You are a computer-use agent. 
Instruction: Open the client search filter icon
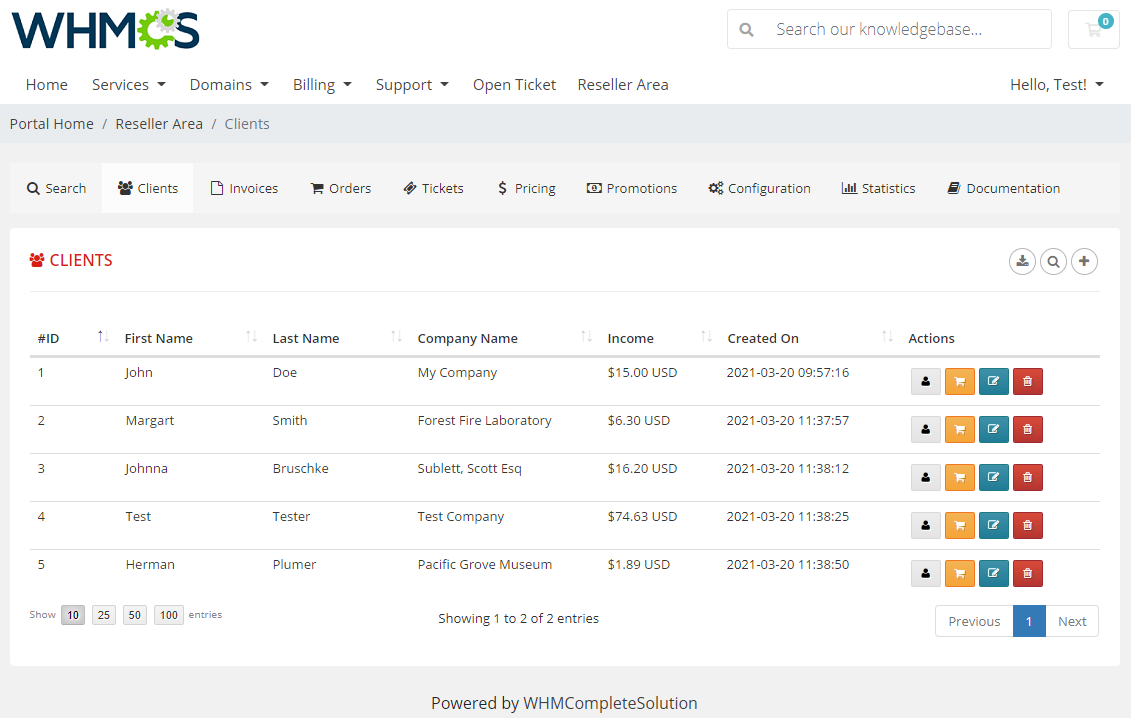click(1053, 261)
